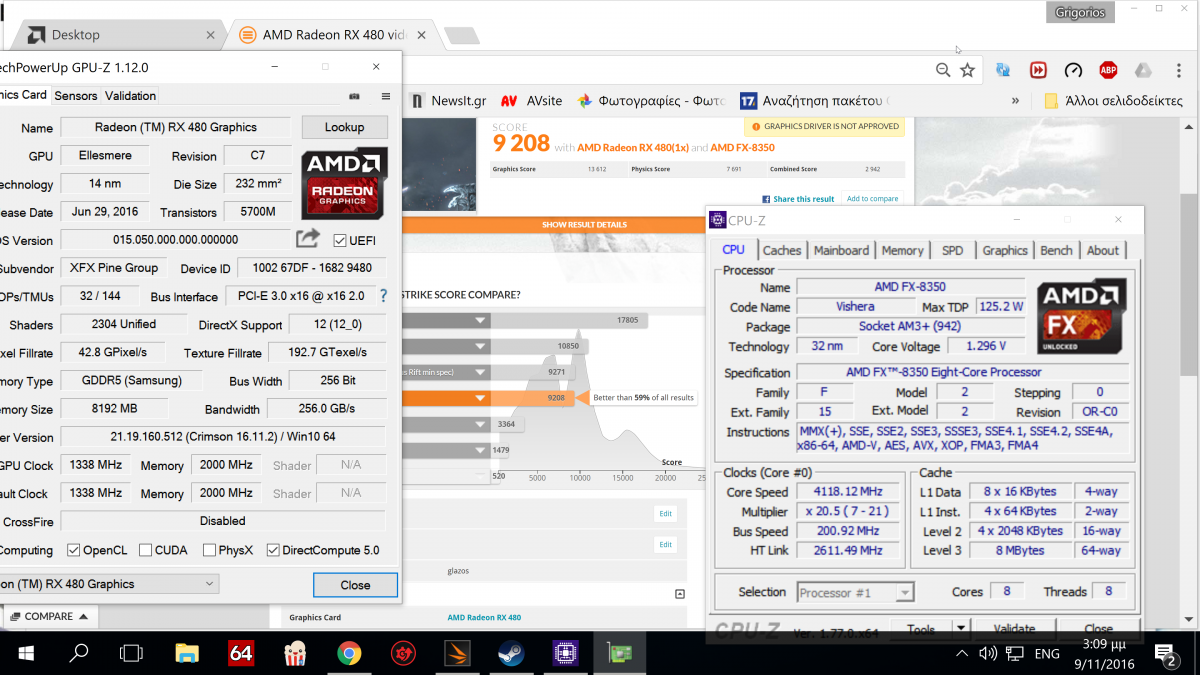Viewport: 1200px width, 675px height.
Task: Expand the dropdown on the 17805 score bar
Action: (481, 320)
